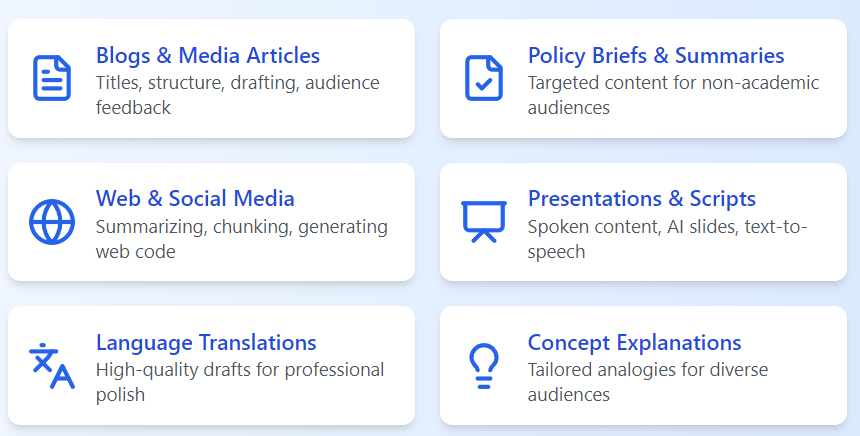This screenshot has width=860, height=436.
Task: Click the "Spoken content, AI slides, text-to-speech" text
Action: [667, 238]
